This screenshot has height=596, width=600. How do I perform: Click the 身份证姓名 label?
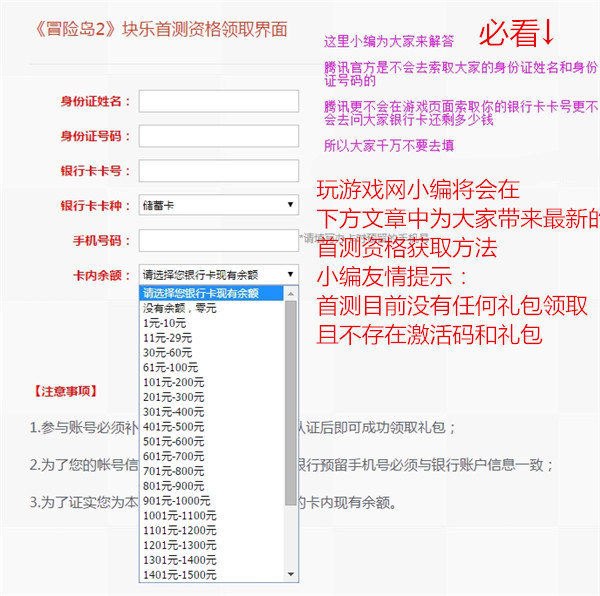95,102
